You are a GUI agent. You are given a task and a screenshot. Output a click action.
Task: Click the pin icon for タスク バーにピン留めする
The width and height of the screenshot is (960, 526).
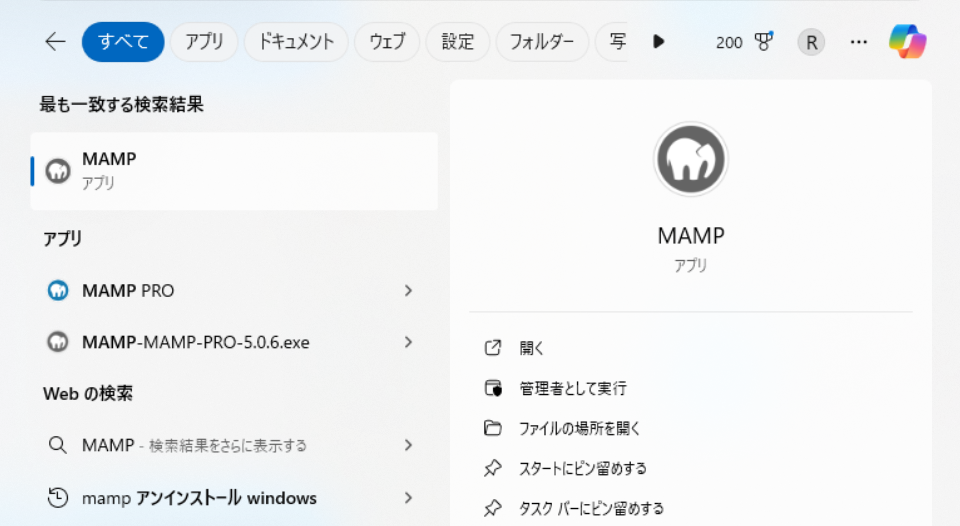pos(493,508)
